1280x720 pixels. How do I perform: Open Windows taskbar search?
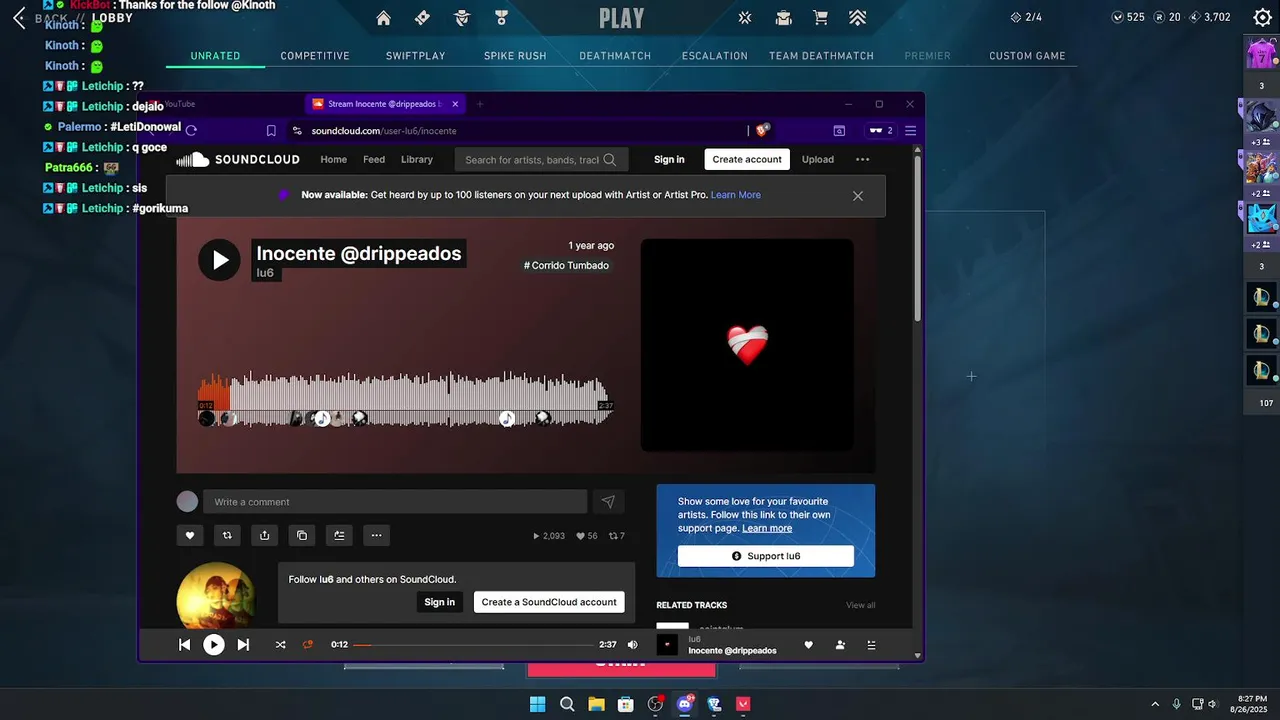(567, 704)
